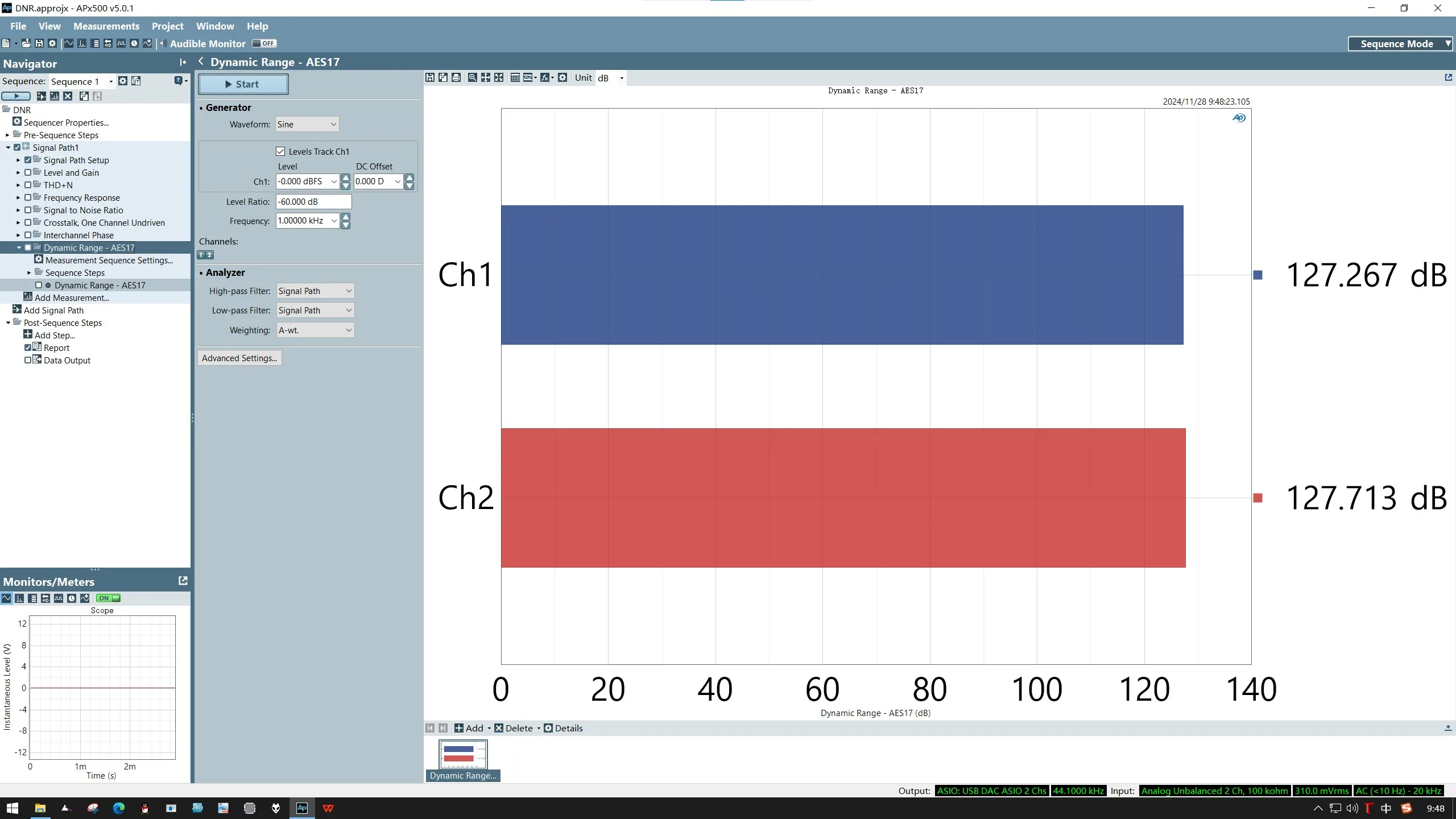Click the print graph icon
The height and width of the screenshot is (819, 1456).
456,78
